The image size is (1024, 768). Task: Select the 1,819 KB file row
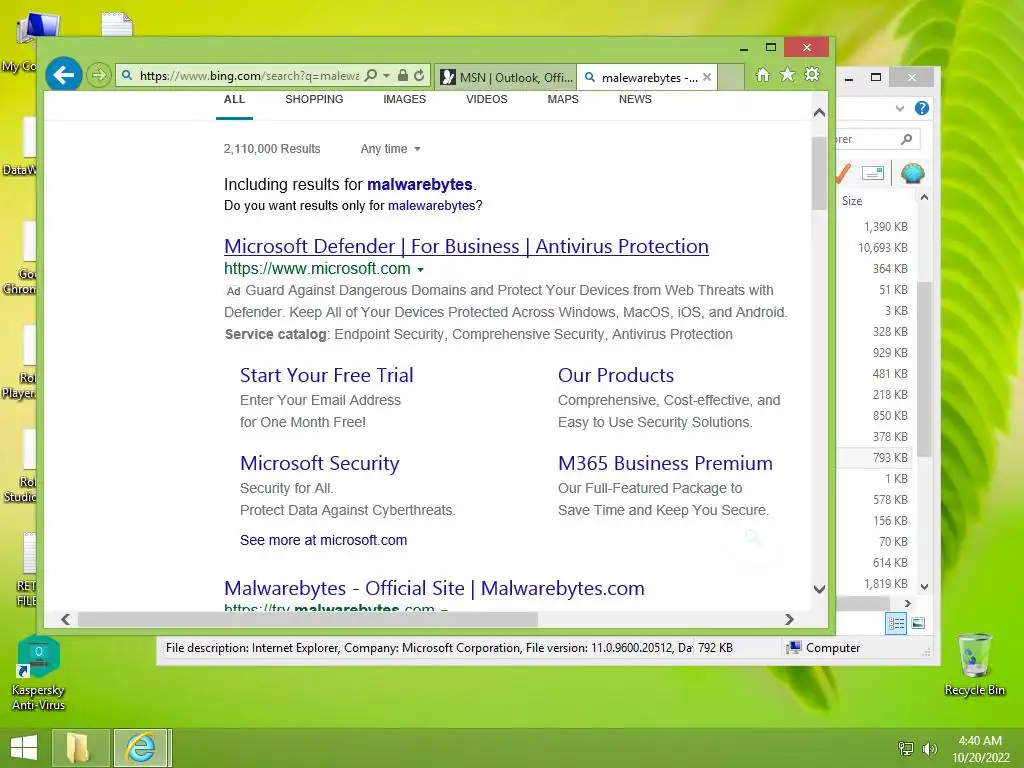pos(875,584)
